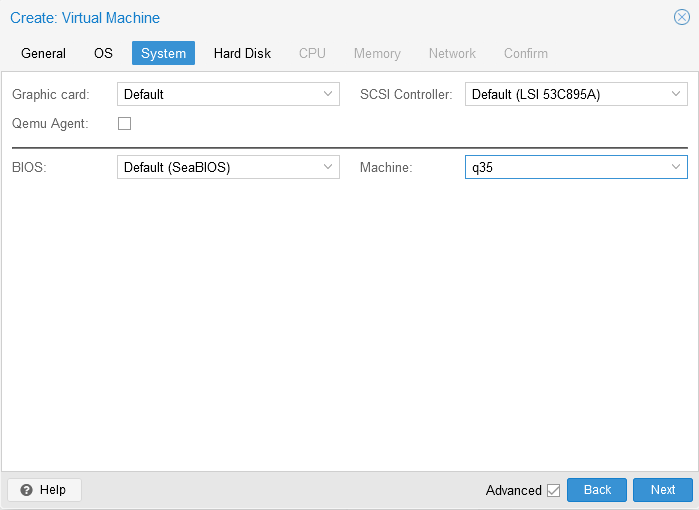Enable the Qemu Agent checkbox
699x510 pixels.
[125, 124]
